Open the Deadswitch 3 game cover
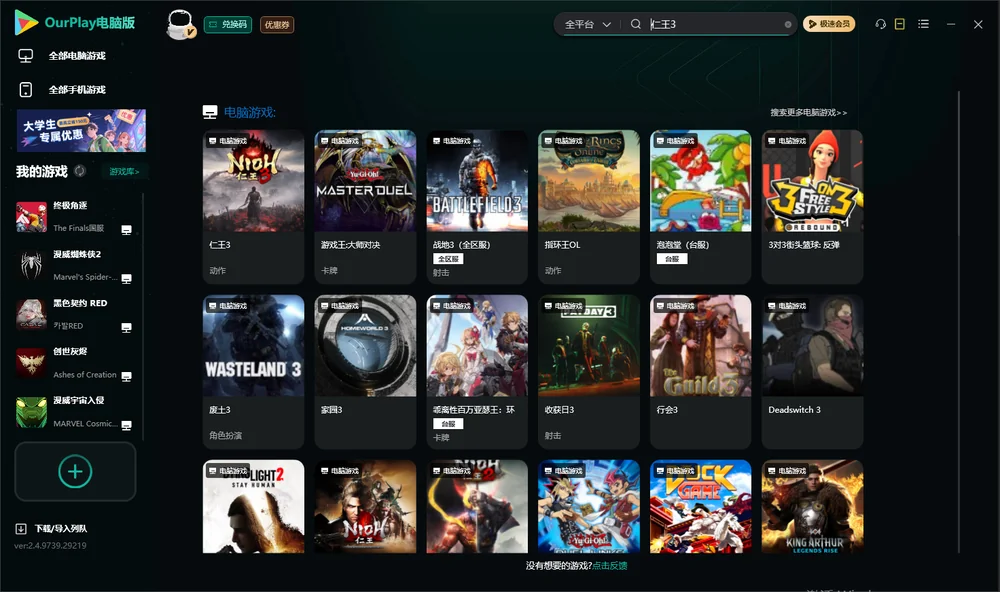Screen dimensions: 1000x592 point(812,345)
